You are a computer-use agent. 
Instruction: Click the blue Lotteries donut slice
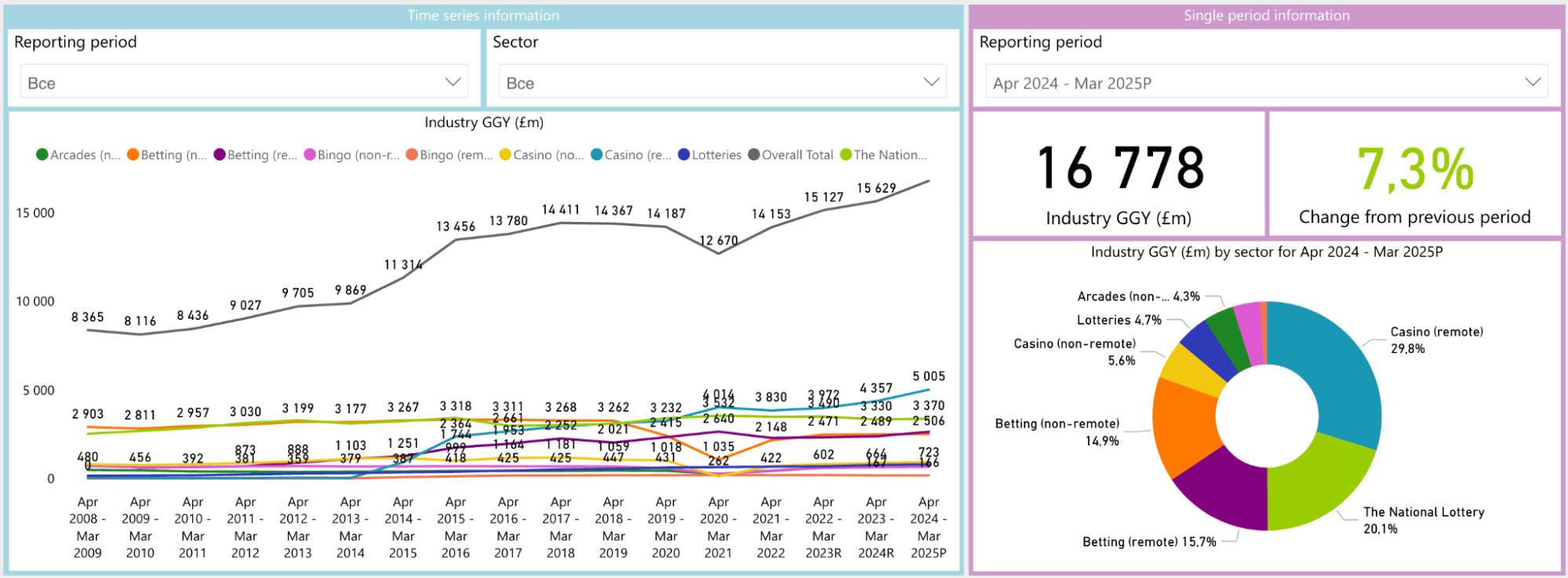(x=1208, y=345)
